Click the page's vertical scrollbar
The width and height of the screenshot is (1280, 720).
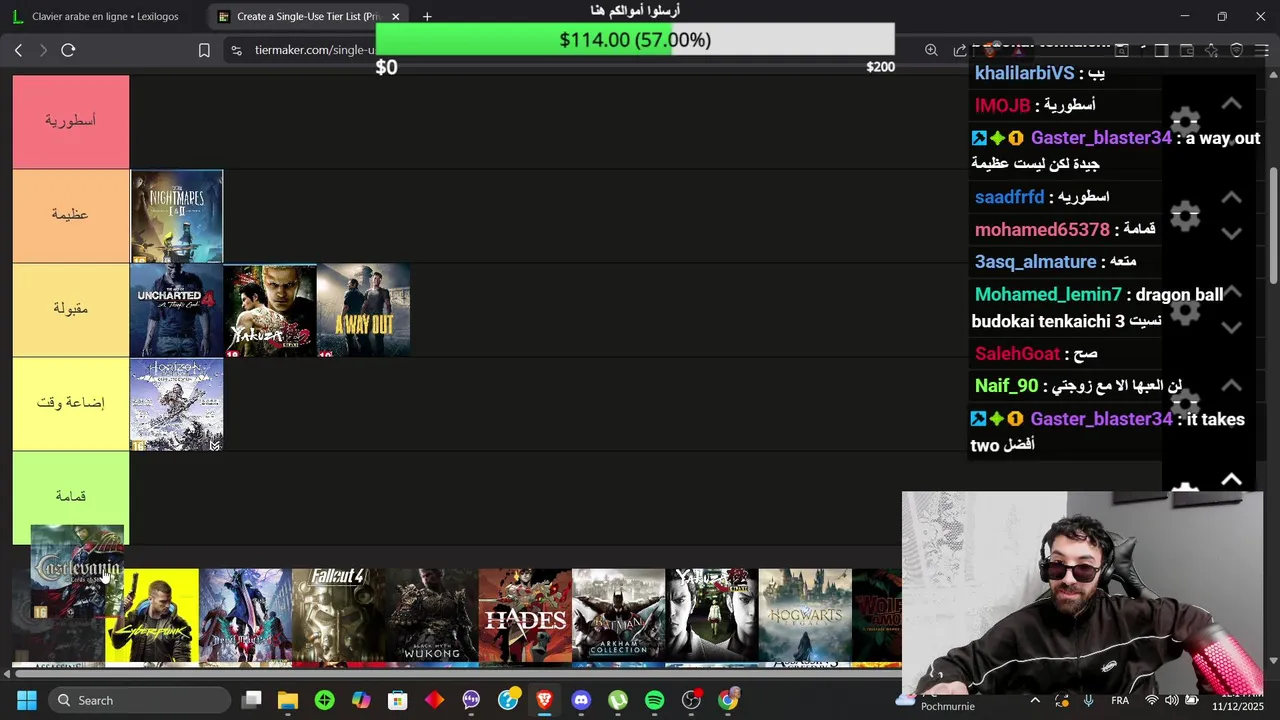pos(1274,225)
